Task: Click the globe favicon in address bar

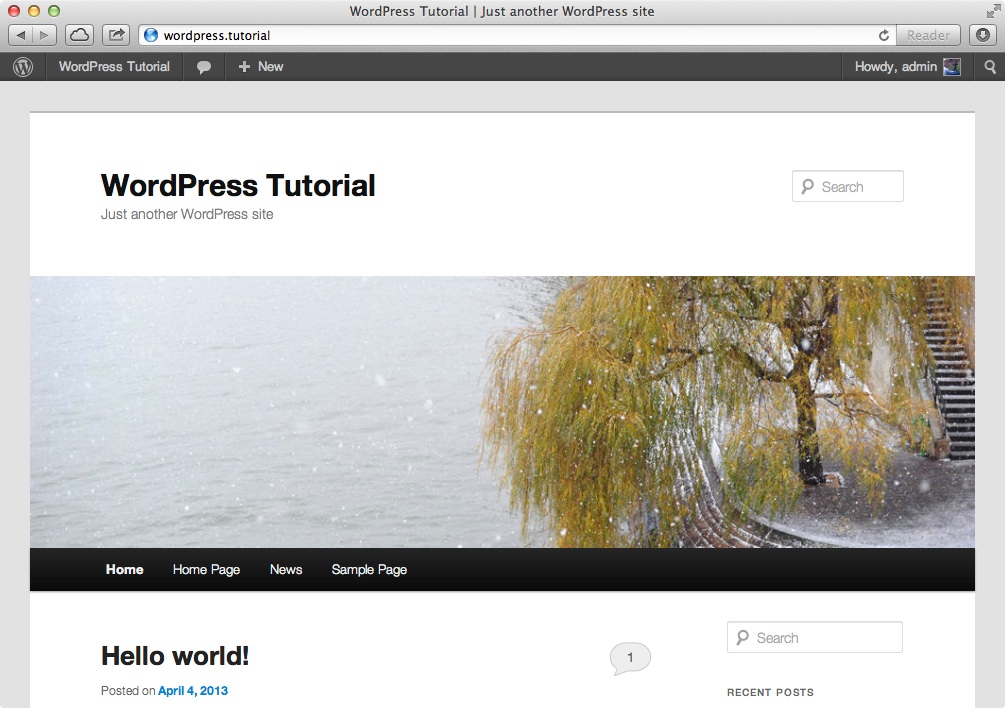Action: point(151,35)
